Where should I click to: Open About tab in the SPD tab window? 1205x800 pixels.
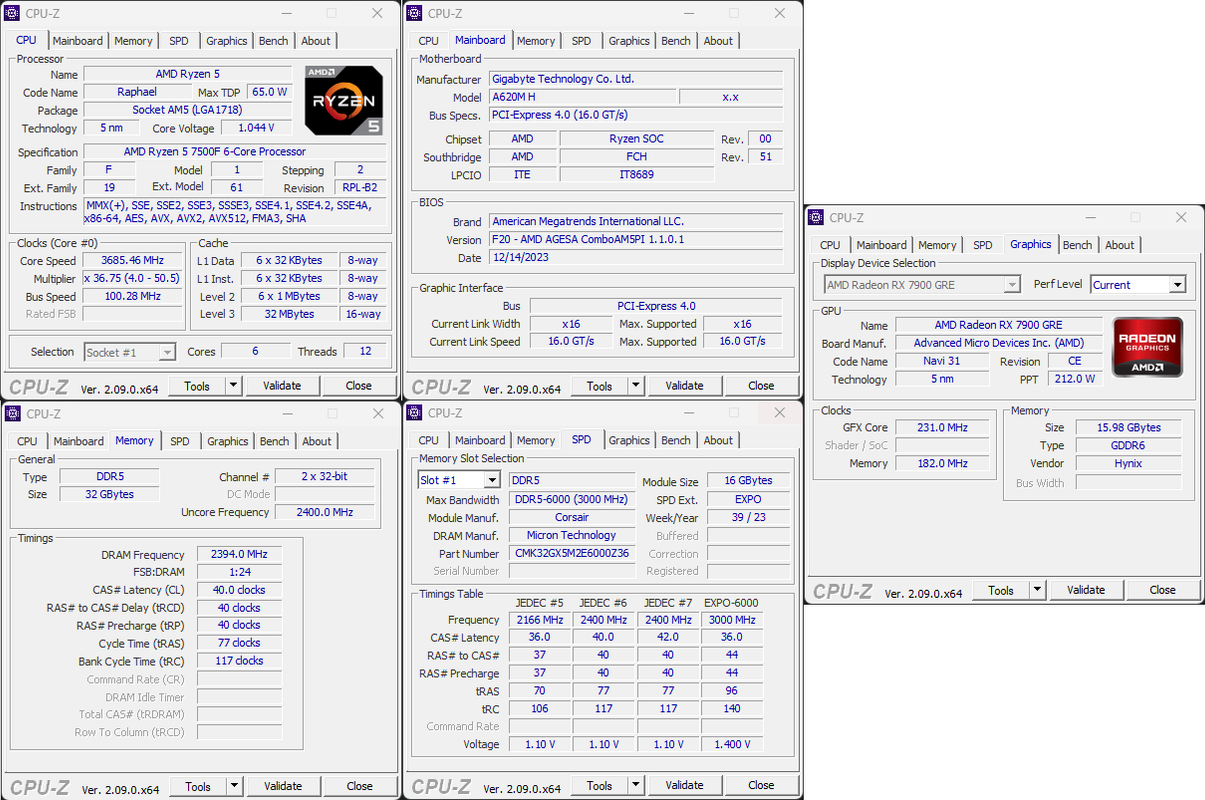[718, 440]
